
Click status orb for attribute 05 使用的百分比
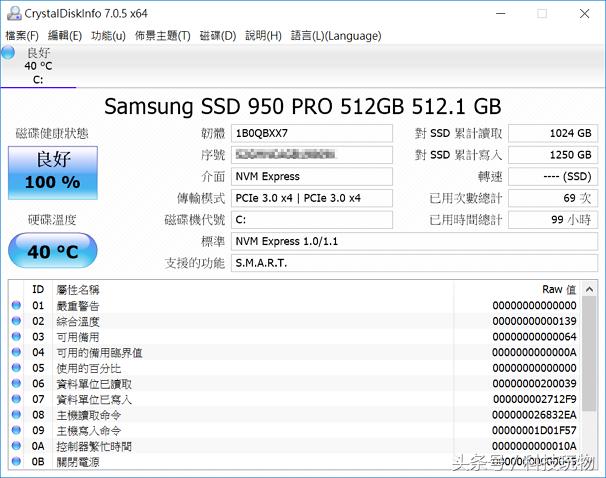coord(16,367)
